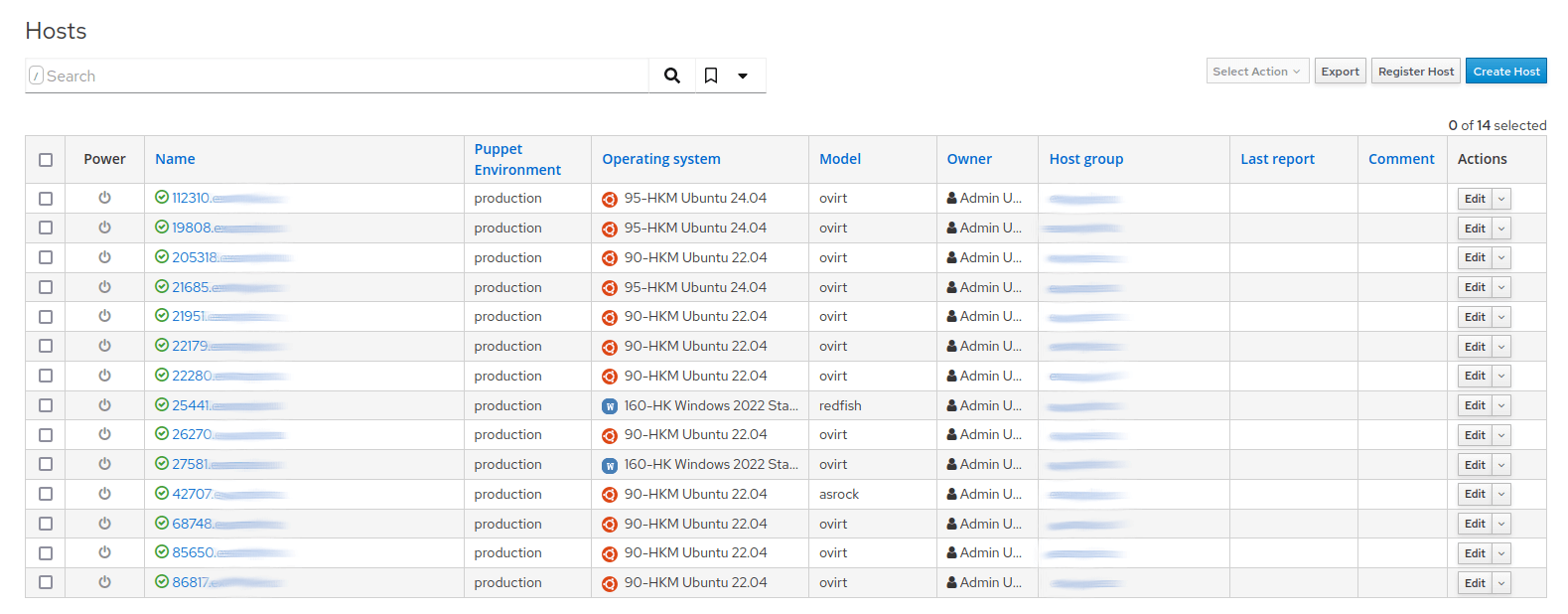Expand Edit dropdown arrow for host 22179
The height and width of the screenshot is (614, 1568).
tap(1501, 347)
